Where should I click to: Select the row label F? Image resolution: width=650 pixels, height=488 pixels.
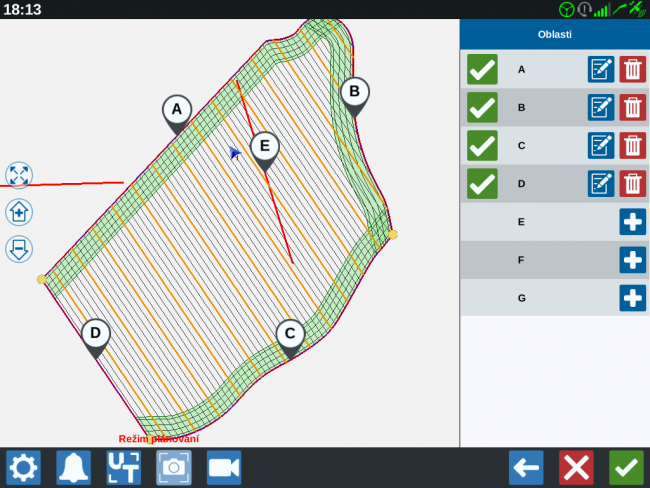tap(521, 260)
